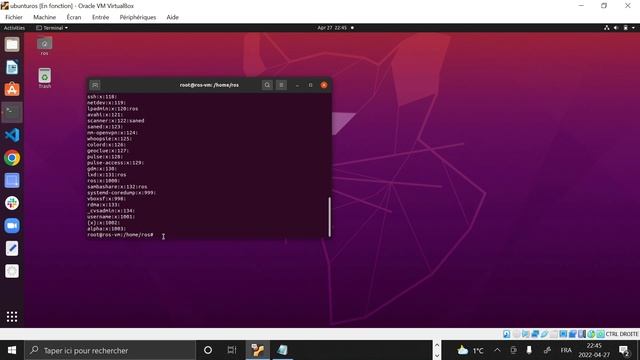Open the terminal hamburger menu
Screen dimensions: 640x360
point(281,85)
